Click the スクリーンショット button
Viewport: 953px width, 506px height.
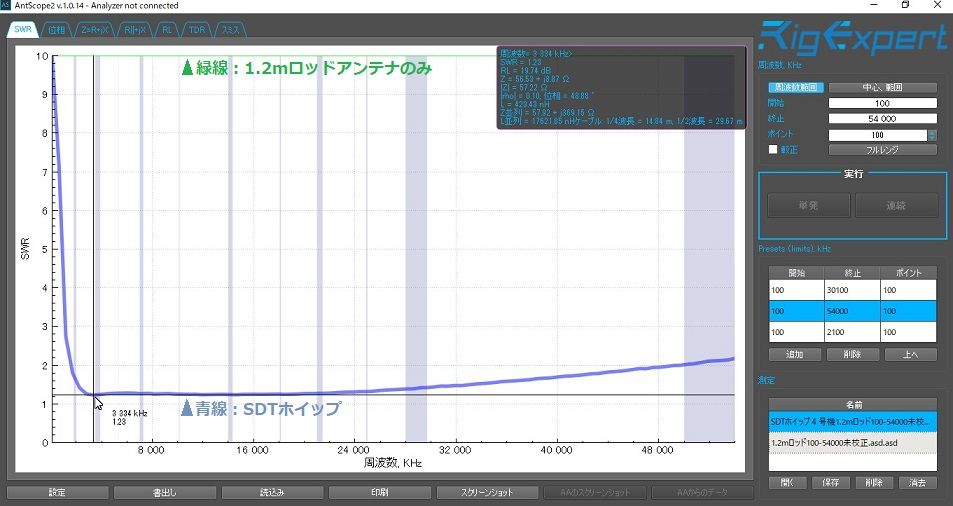point(487,493)
